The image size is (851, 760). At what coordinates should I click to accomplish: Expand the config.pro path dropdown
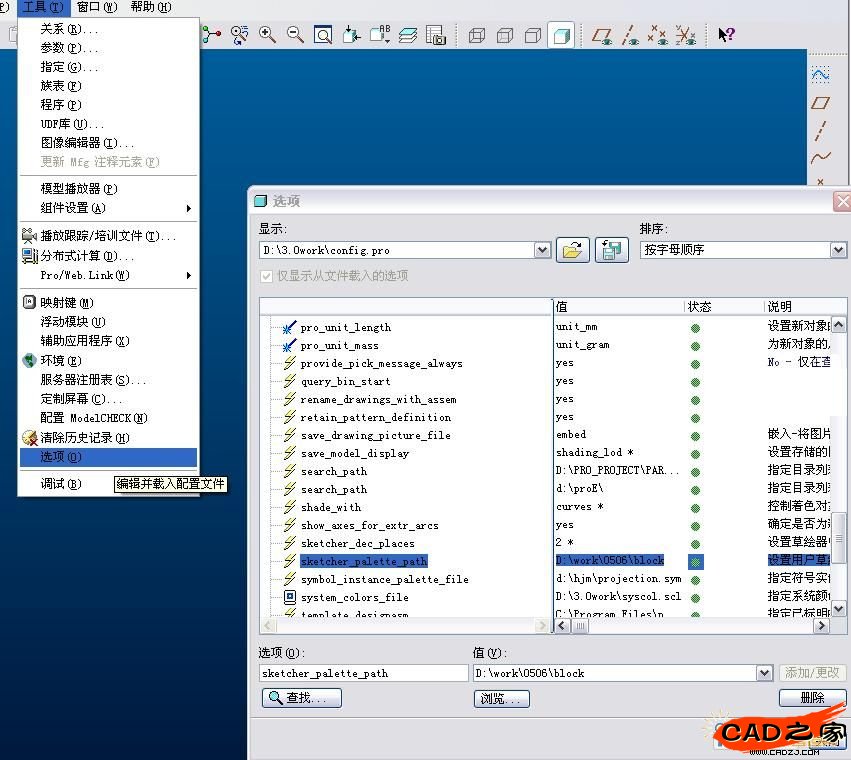tap(542, 250)
